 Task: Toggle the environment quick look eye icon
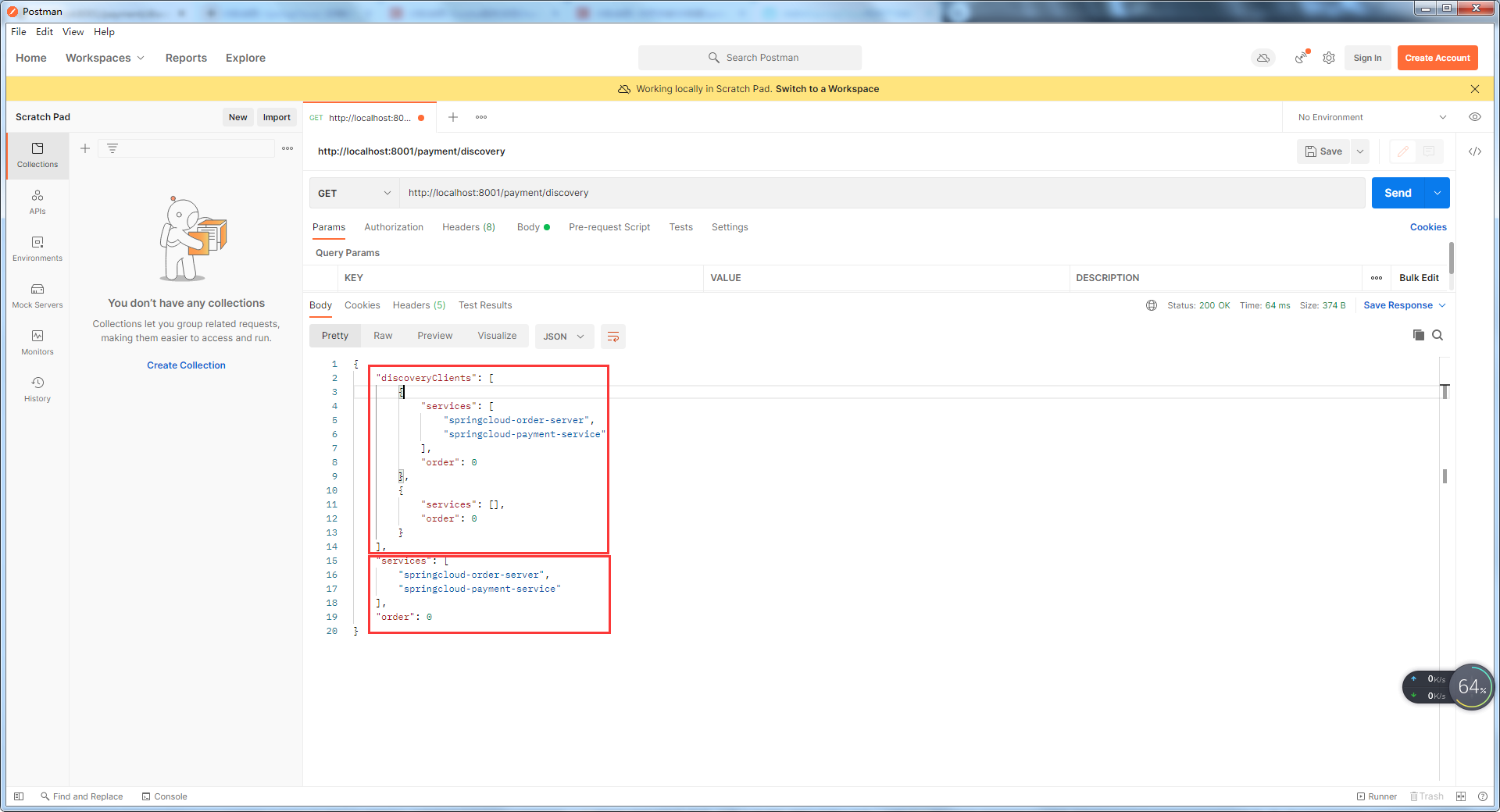[x=1475, y=117]
